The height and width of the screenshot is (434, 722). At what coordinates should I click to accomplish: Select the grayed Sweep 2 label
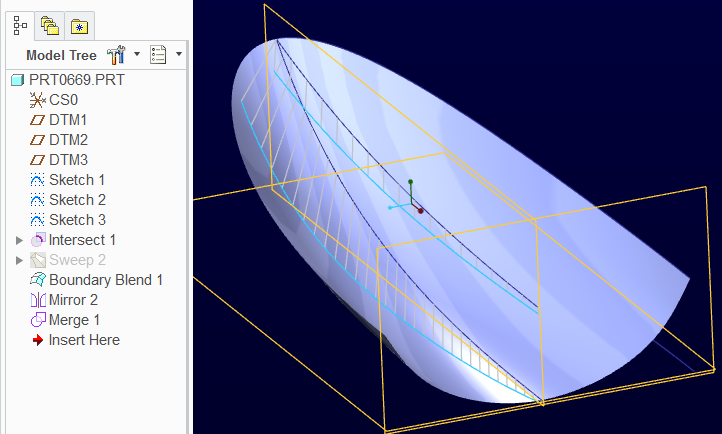pyautogui.click(x=77, y=260)
